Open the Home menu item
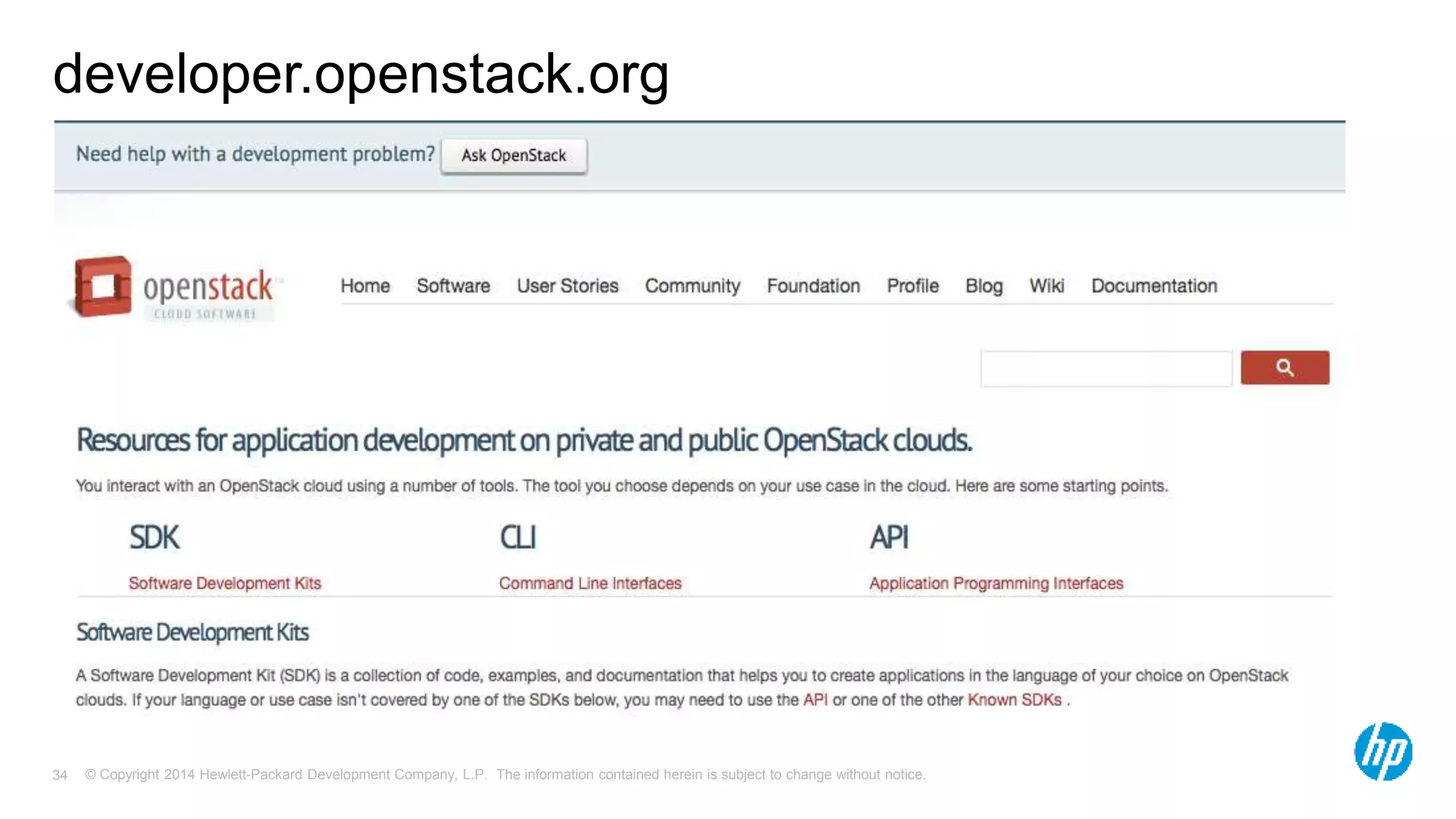 [365, 286]
